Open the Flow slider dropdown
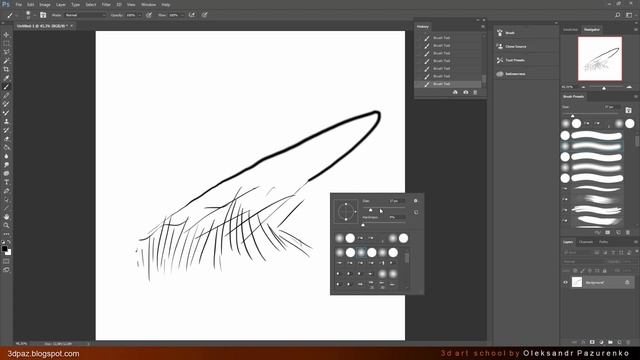The height and width of the screenshot is (360, 640). pos(182,15)
